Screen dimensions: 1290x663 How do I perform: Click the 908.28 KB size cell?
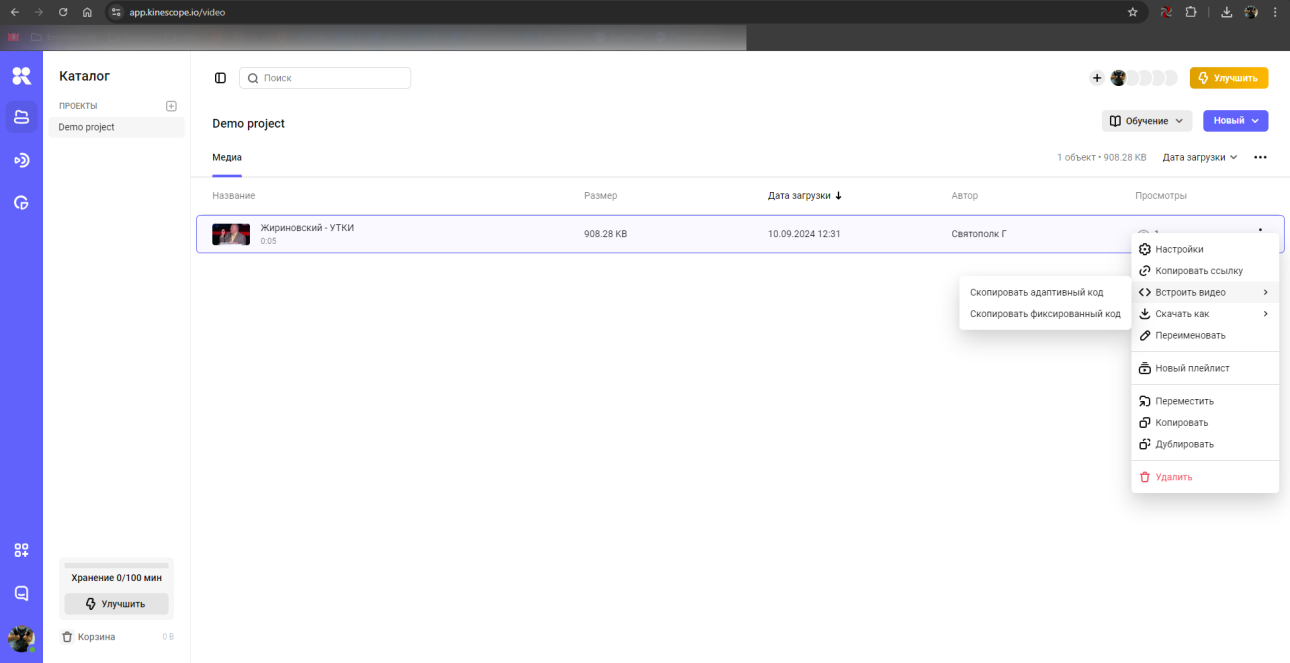[x=606, y=234]
